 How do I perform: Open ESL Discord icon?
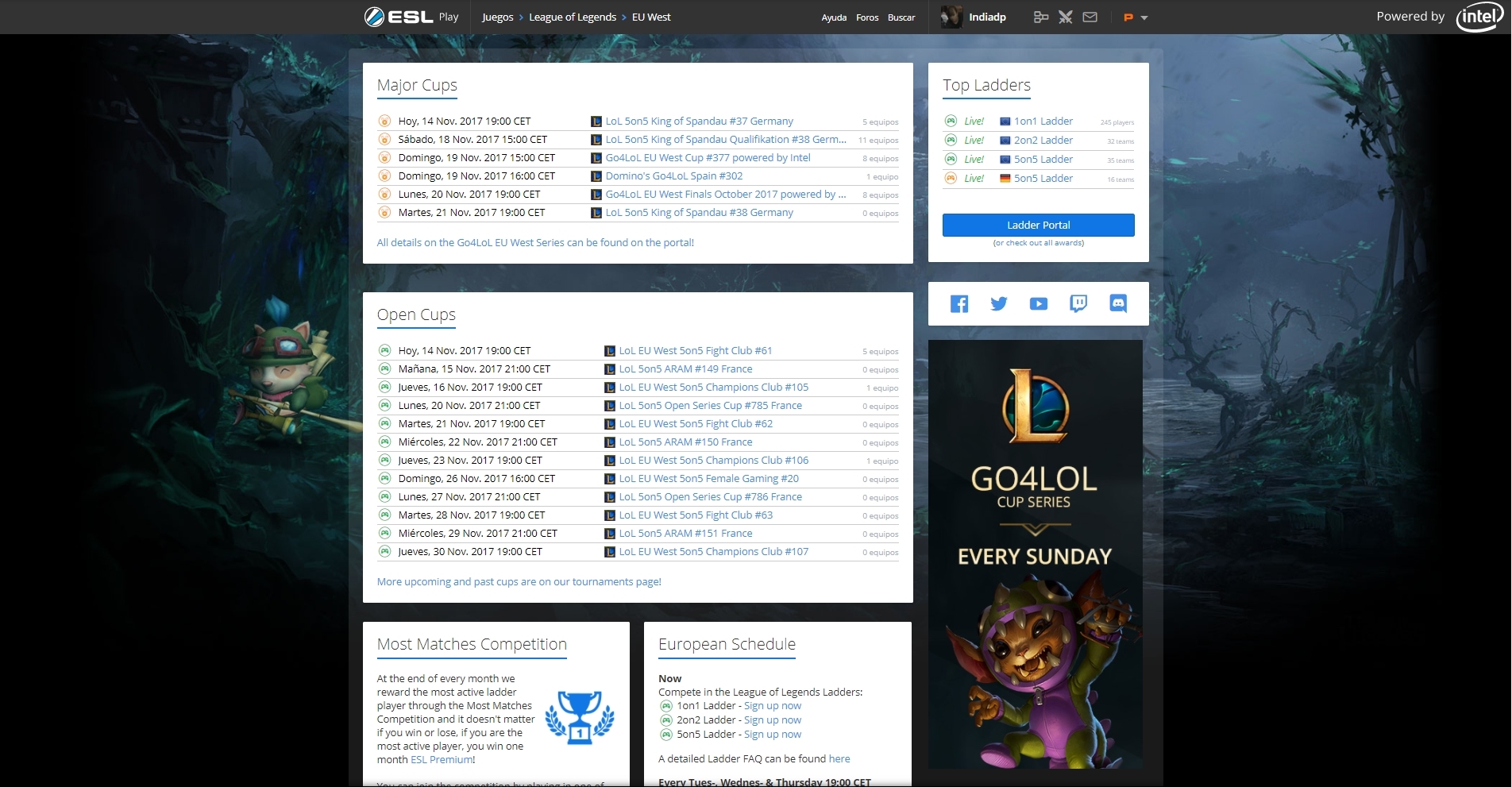coord(1118,303)
